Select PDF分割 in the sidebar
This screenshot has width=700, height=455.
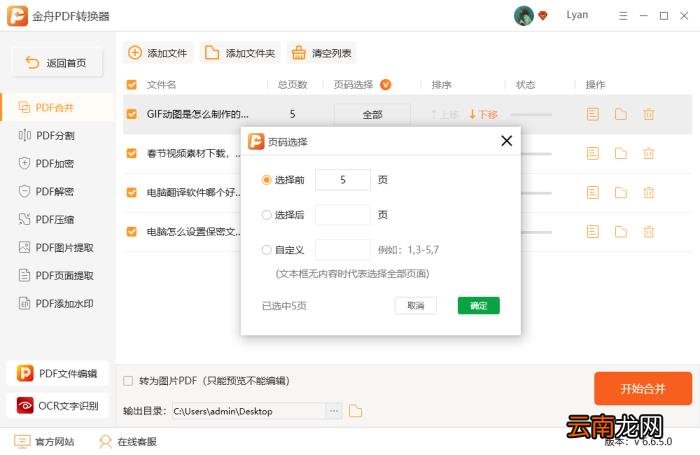(58, 135)
